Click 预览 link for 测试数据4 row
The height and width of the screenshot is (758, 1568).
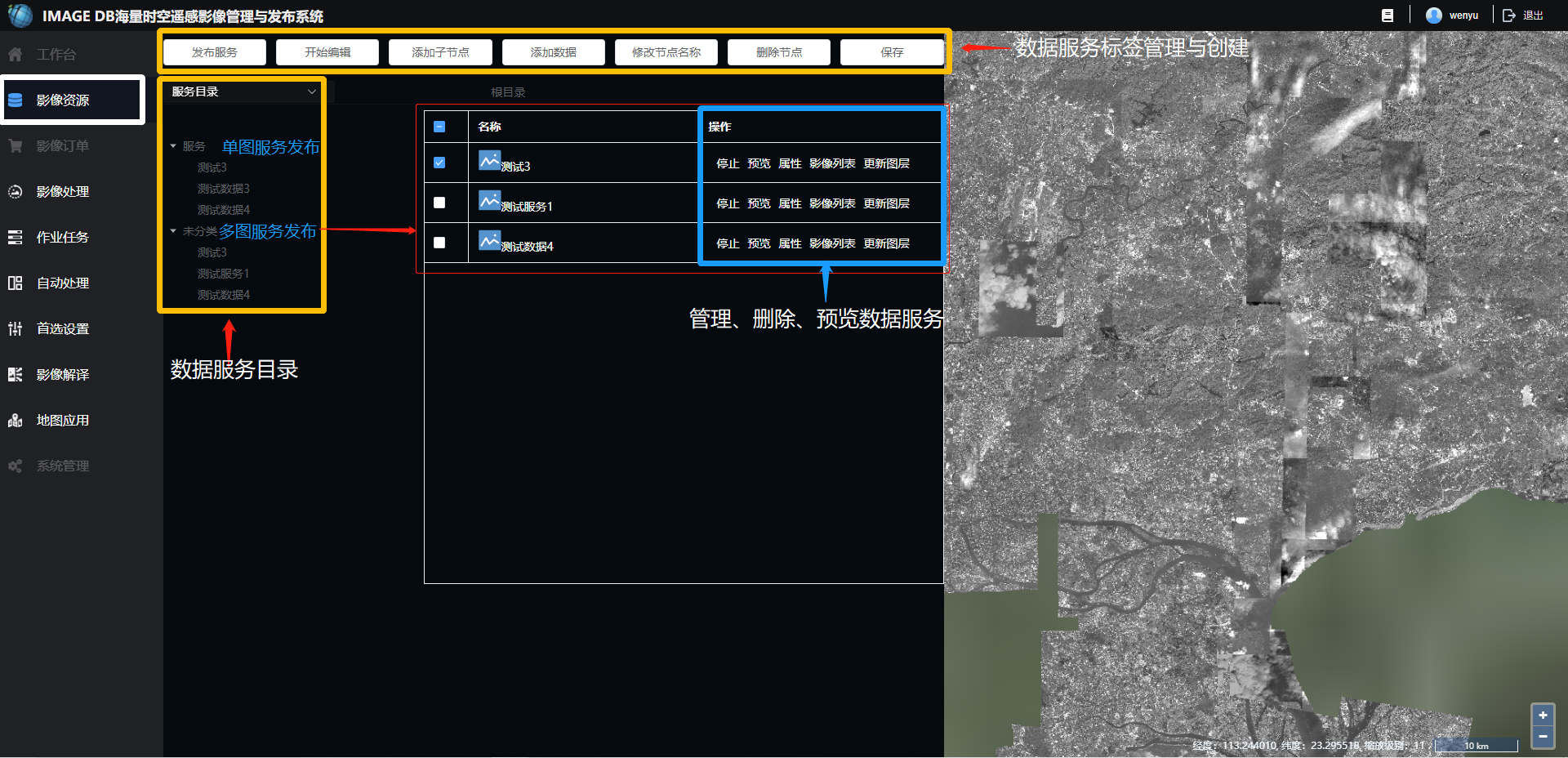(759, 243)
